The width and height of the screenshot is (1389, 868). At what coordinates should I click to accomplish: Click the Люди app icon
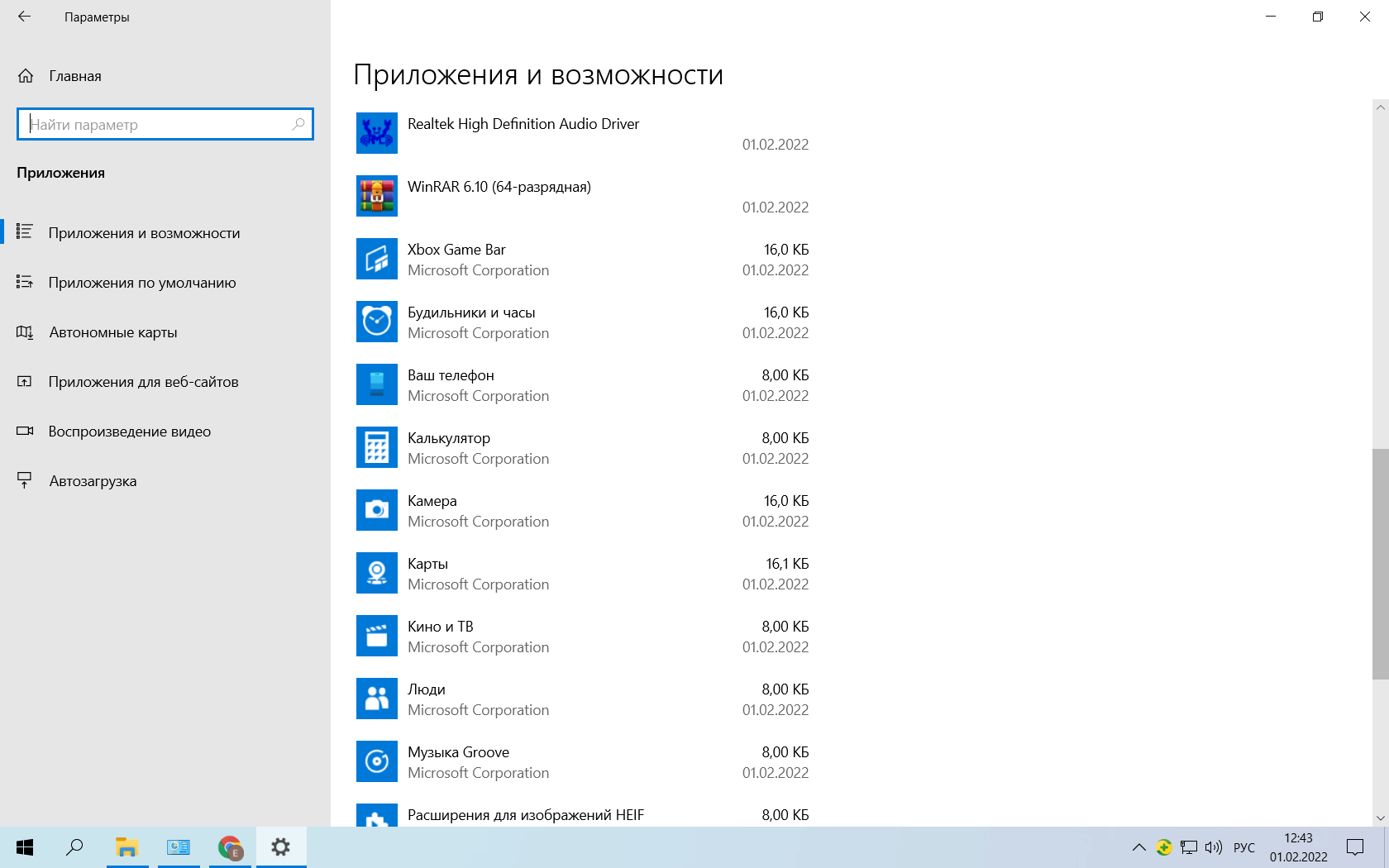tap(376, 699)
